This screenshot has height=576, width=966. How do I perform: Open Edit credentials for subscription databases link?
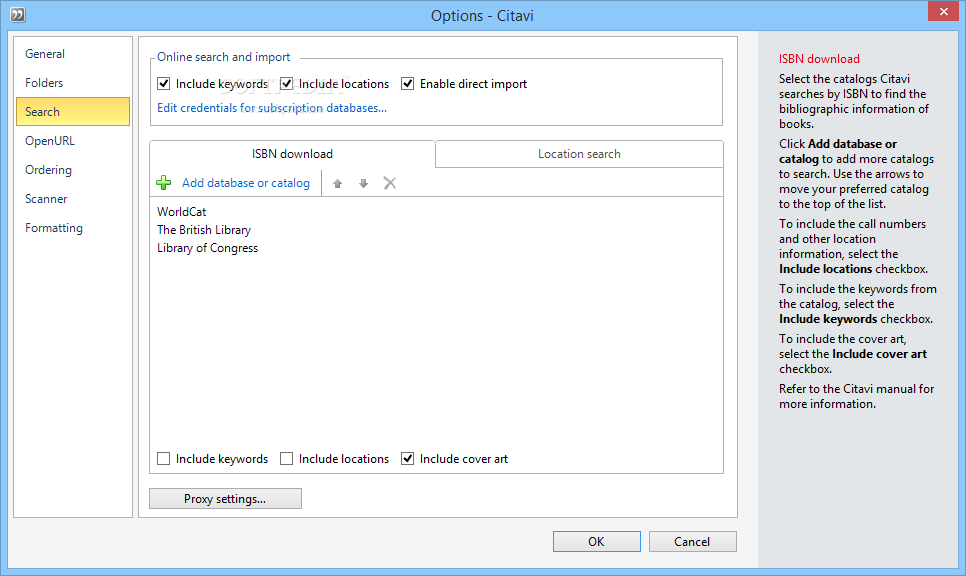[272, 108]
